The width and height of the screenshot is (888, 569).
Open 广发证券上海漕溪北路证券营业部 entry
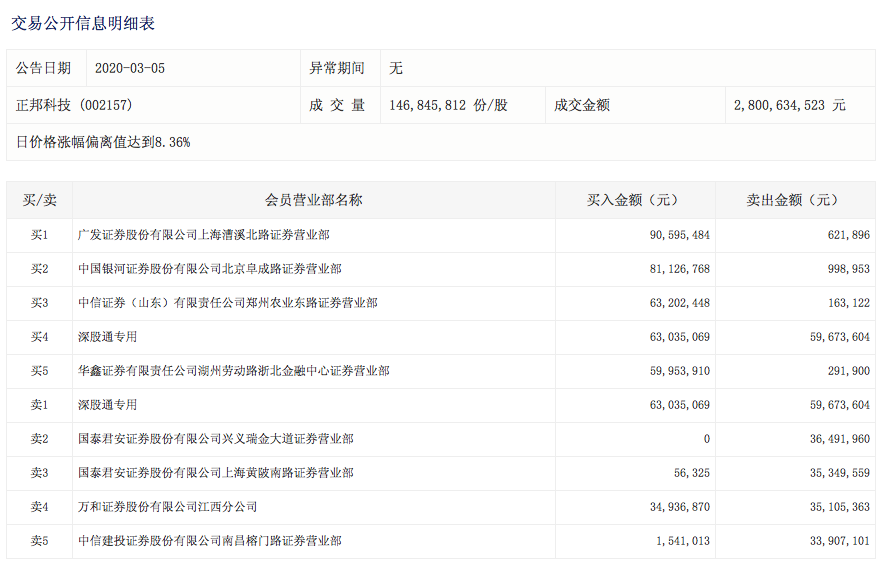(204, 235)
